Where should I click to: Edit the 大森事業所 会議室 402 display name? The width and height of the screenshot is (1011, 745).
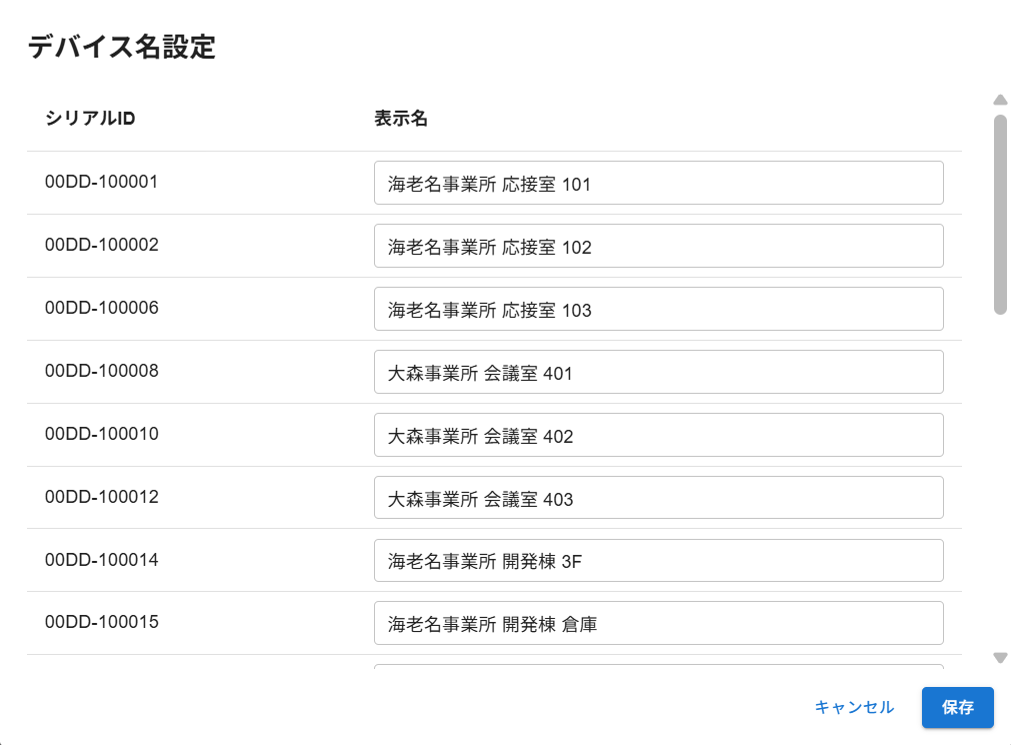tap(658, 435)
